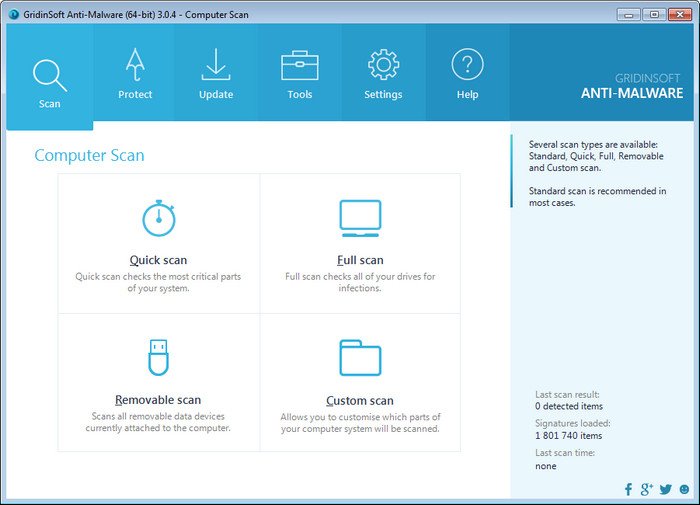Image resolution: width=700 pixels, height=505 pixels.
Task: Click the Help question mark icon
Action: coord(467,64)
